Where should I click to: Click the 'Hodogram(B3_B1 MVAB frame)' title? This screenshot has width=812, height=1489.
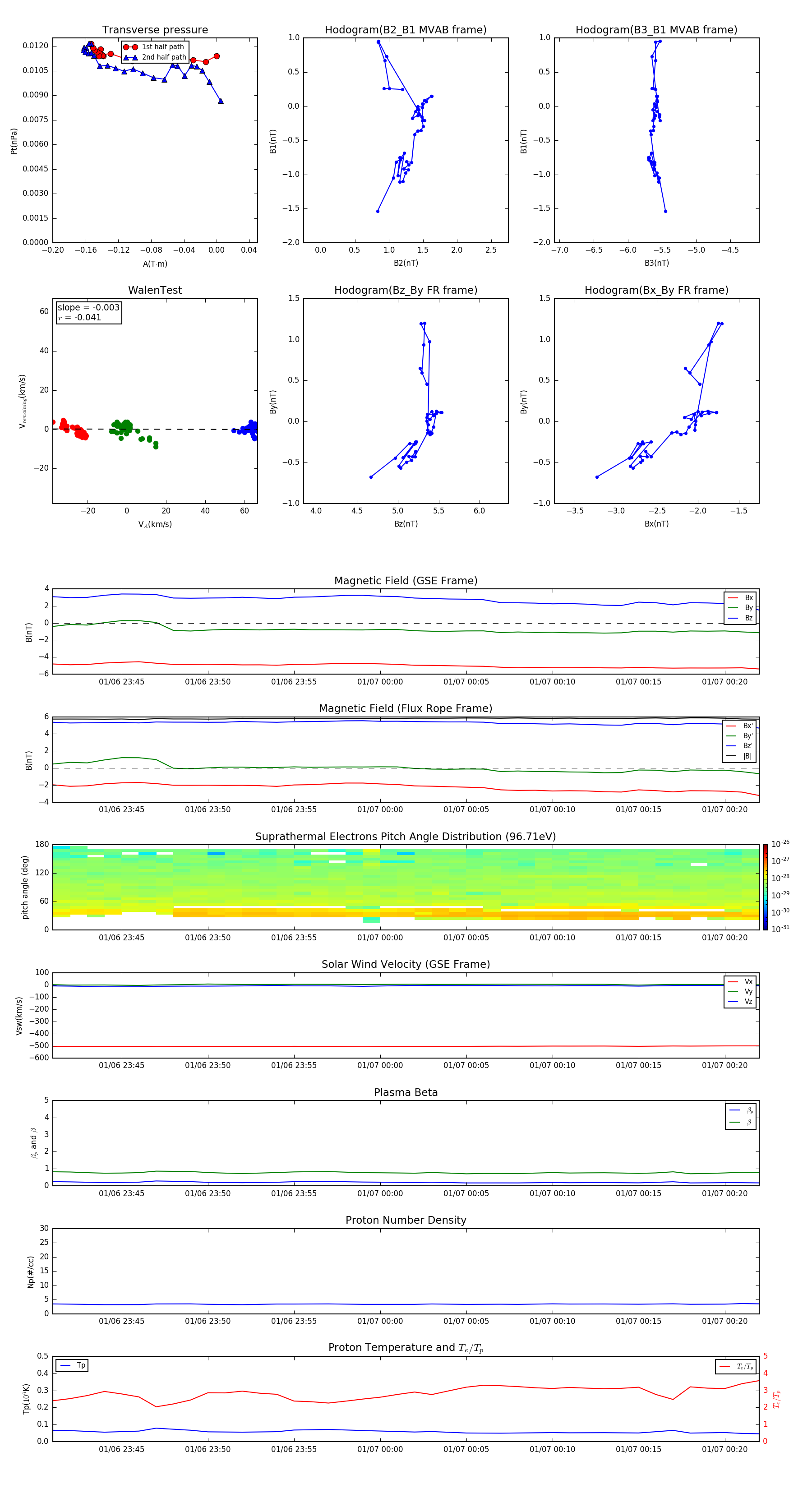(x=656, y=30)
